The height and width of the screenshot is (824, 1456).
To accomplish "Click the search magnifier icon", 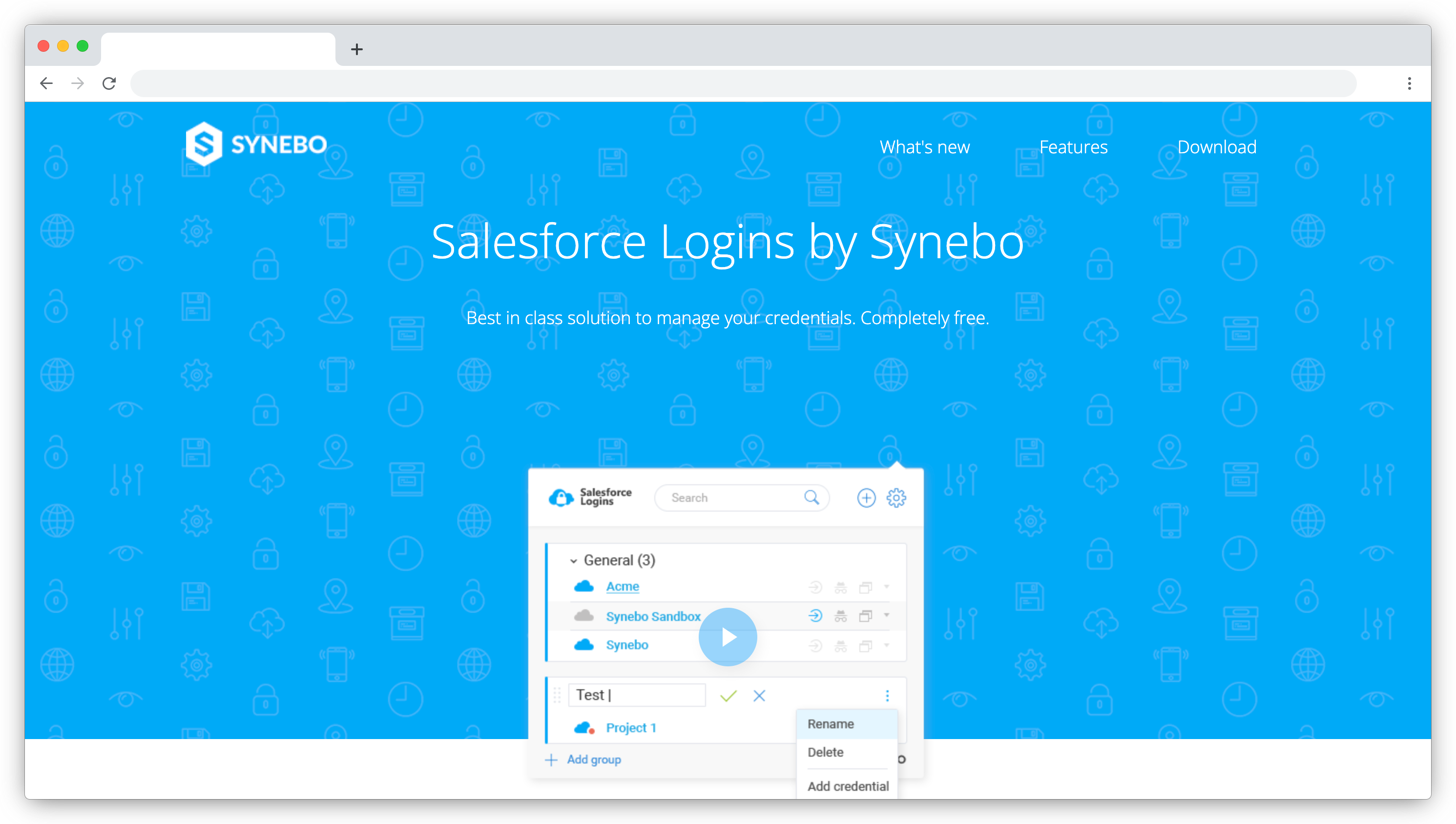I will pos(812,497).
